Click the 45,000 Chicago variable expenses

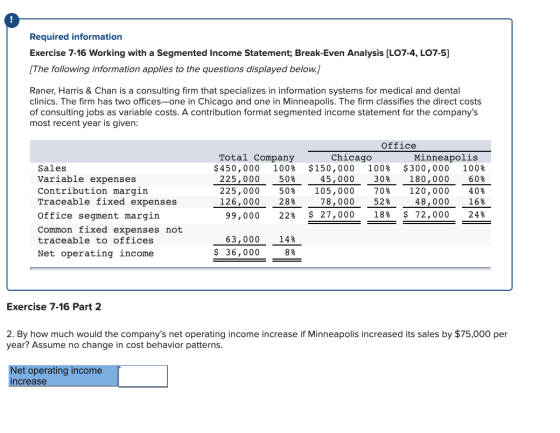pyautogui.click(x=337, y=179)
